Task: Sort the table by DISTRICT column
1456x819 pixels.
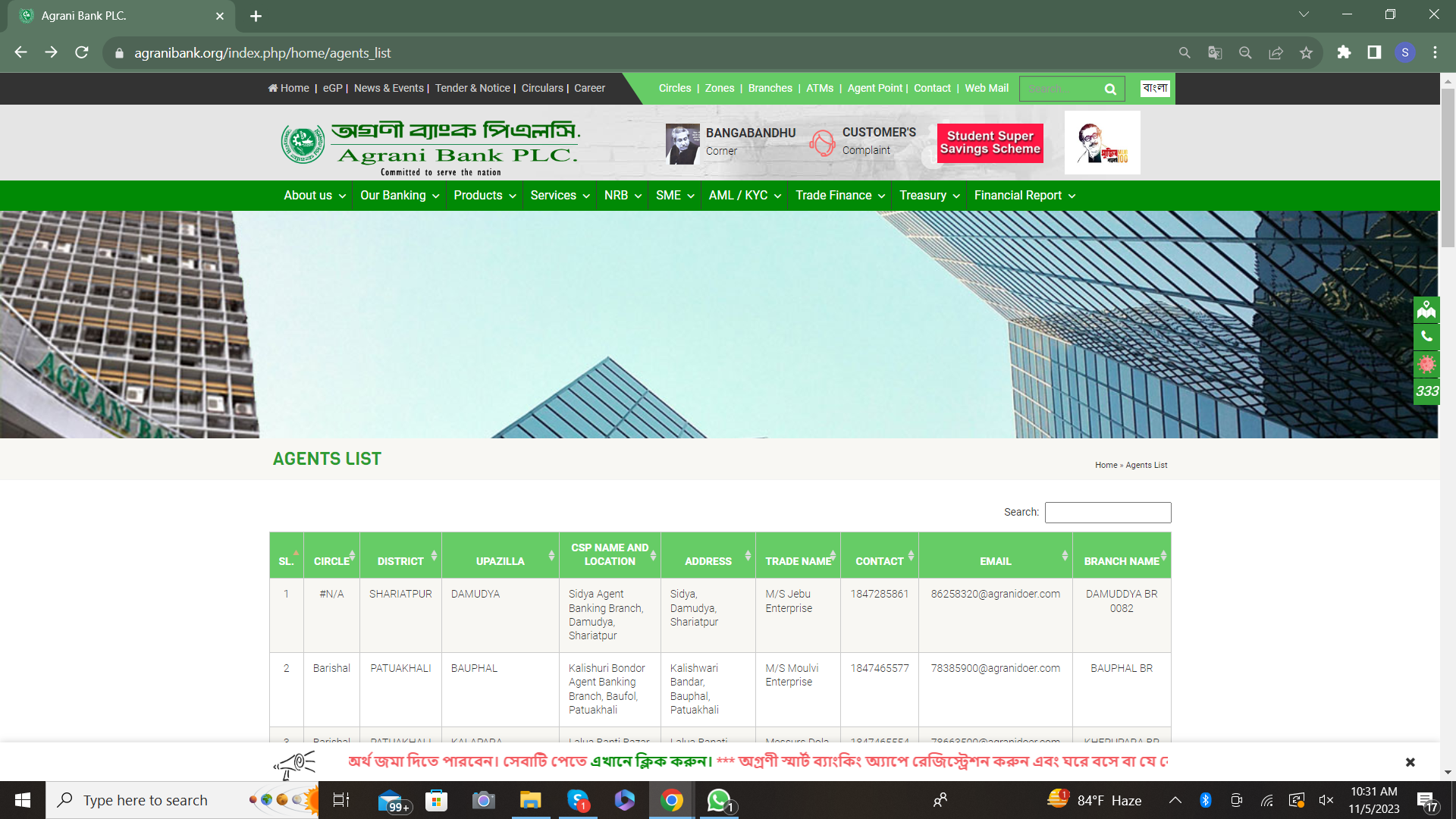Action: tap(400, 556)
